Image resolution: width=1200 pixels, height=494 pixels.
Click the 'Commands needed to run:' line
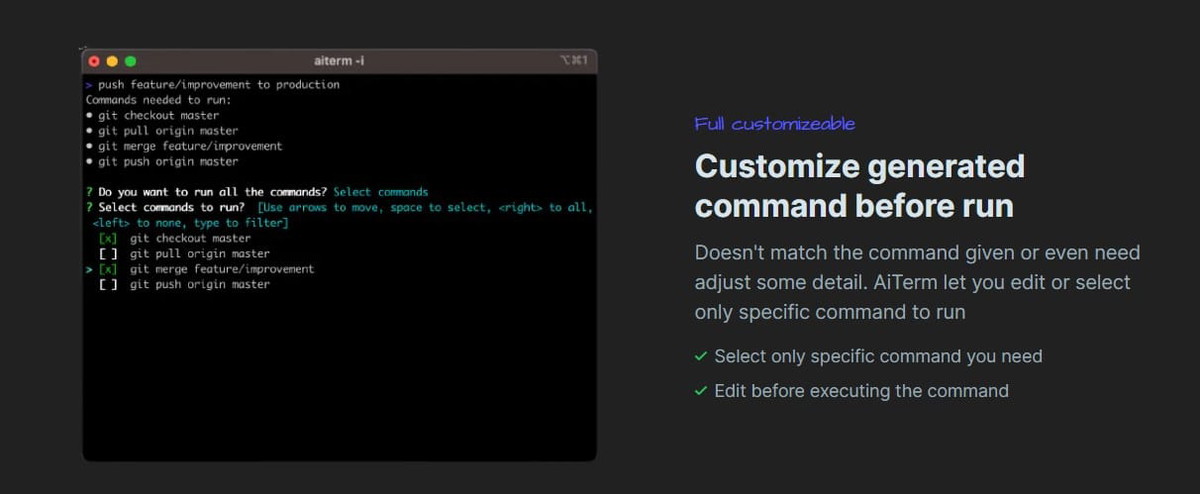[159, 100]
